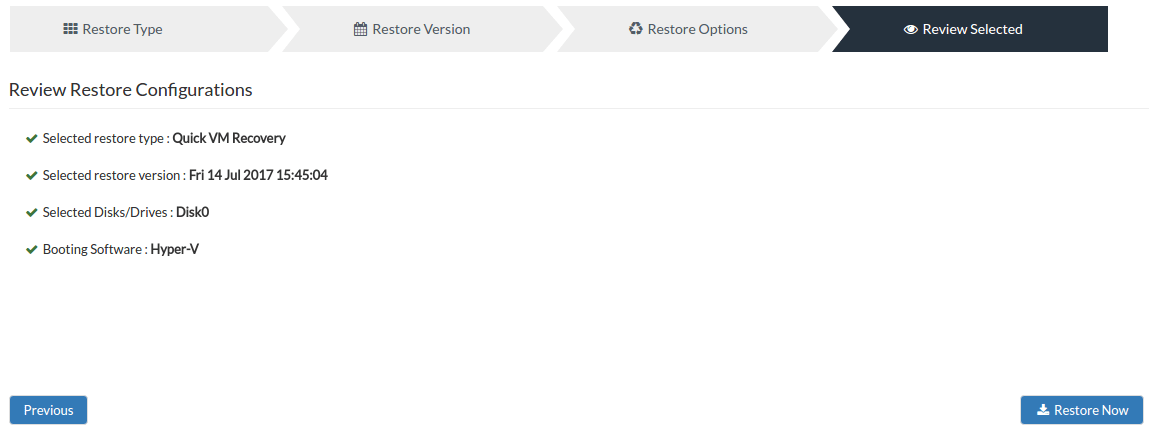1150x434 pixels.
Task: Click the 'Booting Software :' label
Action: pyautogui.click(x=95, y=249)
